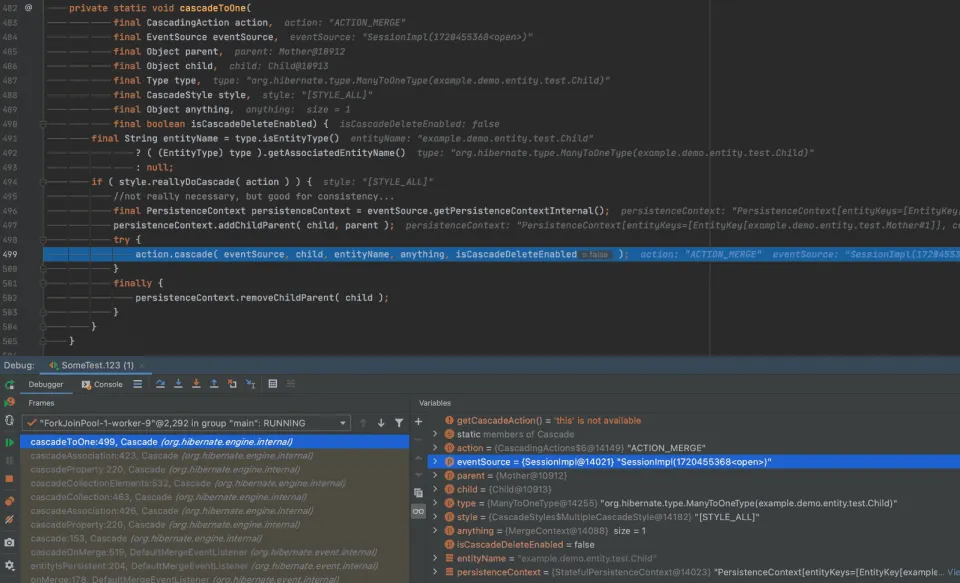Drop the current frame
The image size is (960, 583).
click(232, 384)
